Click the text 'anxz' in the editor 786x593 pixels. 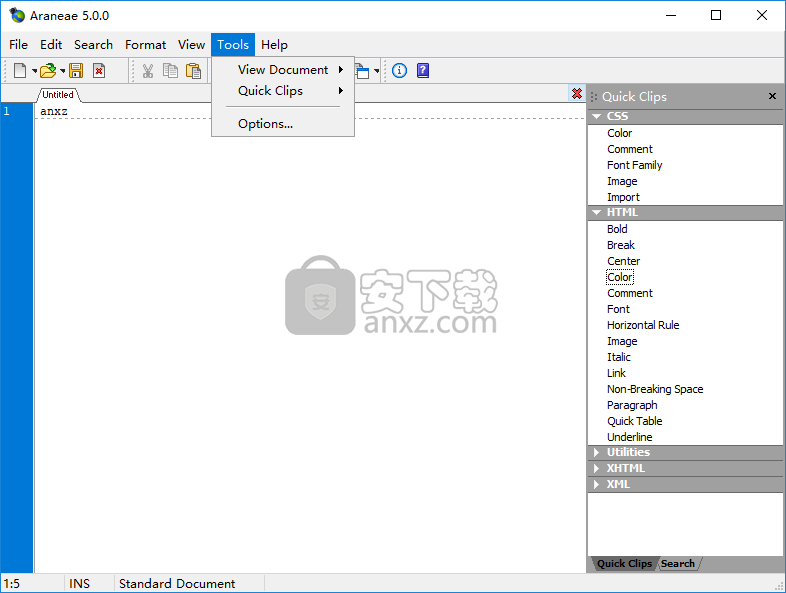pyautogui.click(x=54, y=111)
